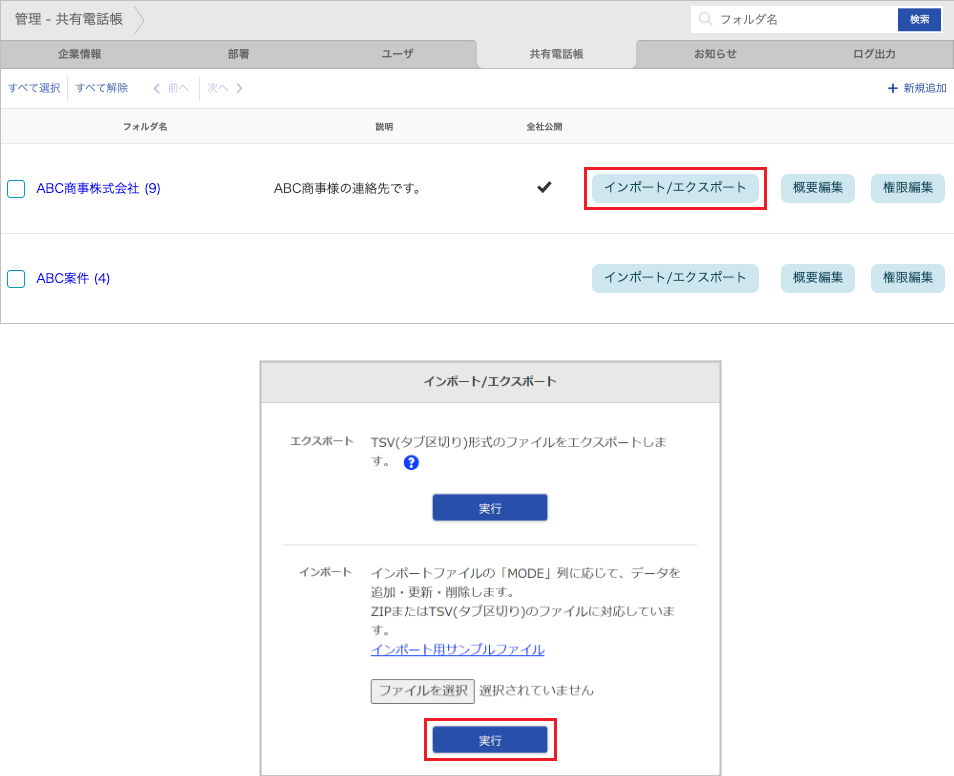Viewport: 954px width, 776px height.
Task: Click すべて解除 to deselect all folders
Action: pos(100,88)
